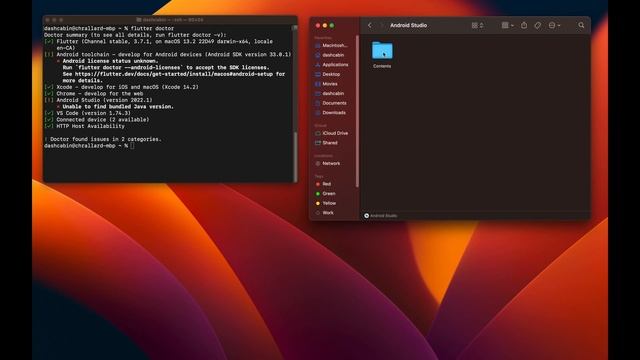Zoom the Finder window with green button
This screenshot has height=360, width=640.
coord(332,25)
